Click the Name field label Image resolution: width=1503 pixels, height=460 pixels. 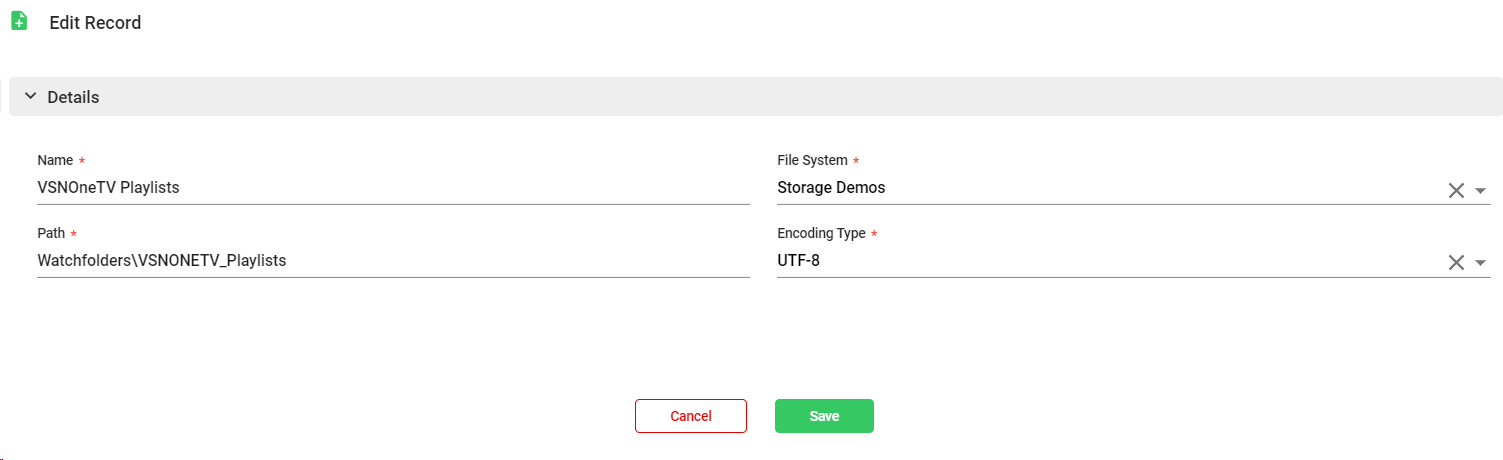tap(55, 160)
